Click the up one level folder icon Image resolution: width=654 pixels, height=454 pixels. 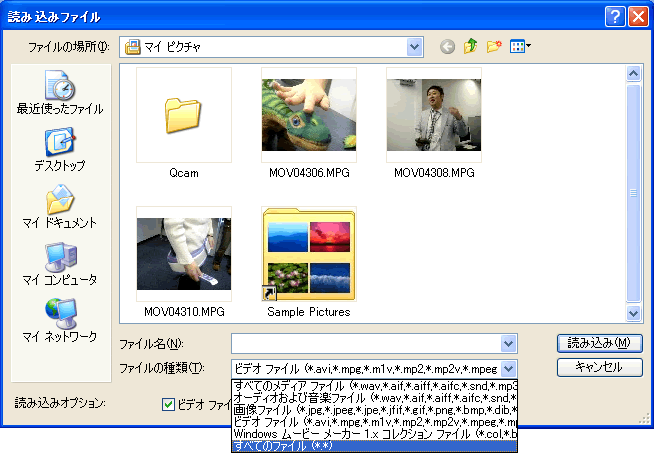coord(470,47)
